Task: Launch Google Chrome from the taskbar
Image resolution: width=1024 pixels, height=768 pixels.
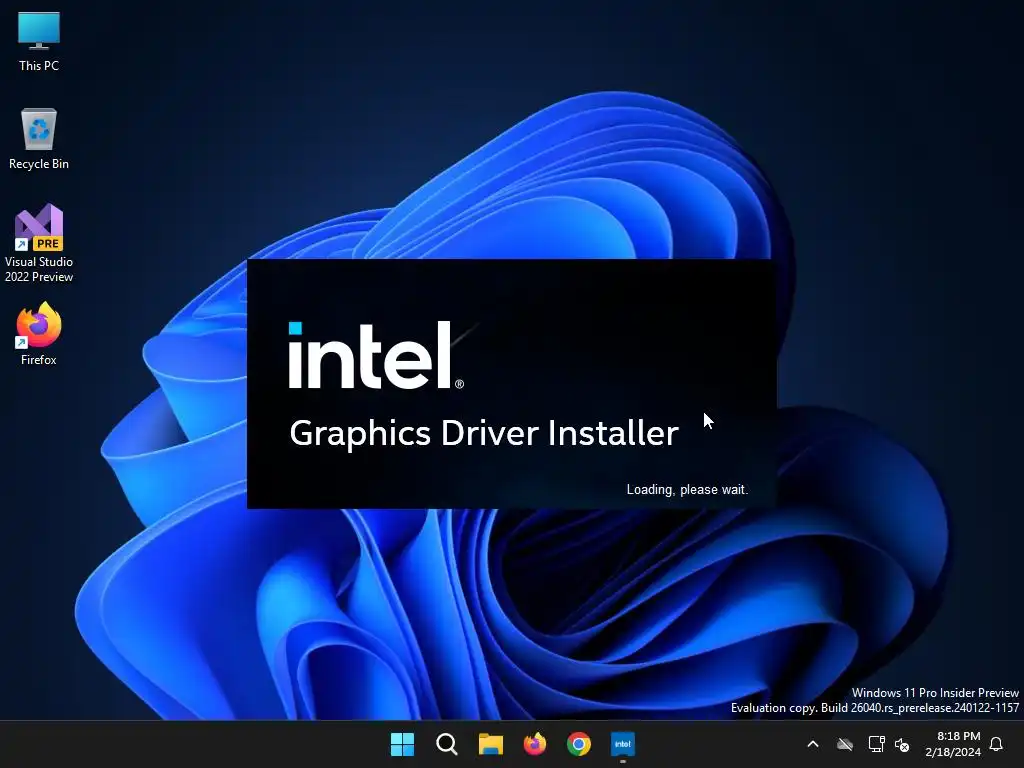Action: coord(579,744)
